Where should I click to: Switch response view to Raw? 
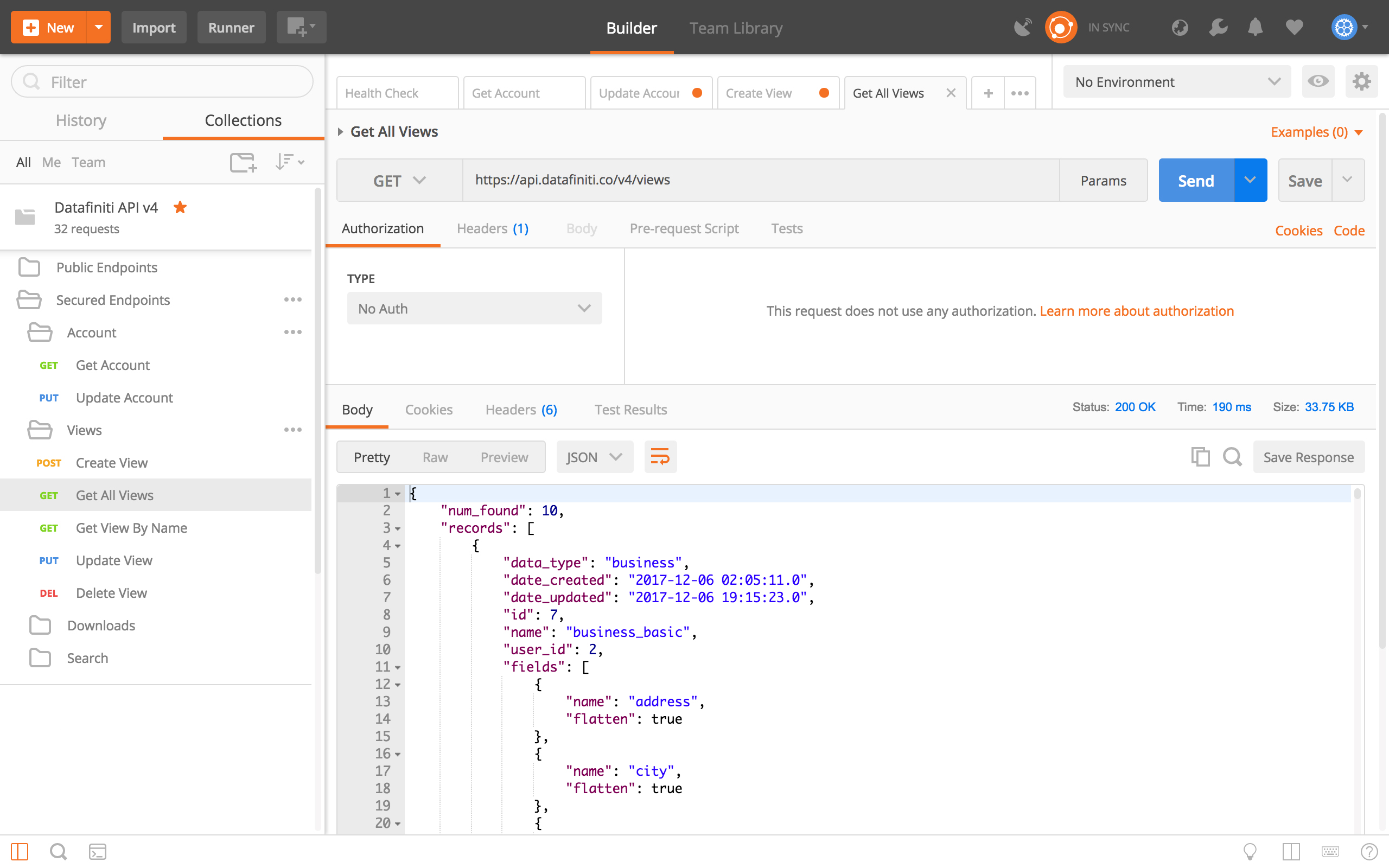point(435,457)
